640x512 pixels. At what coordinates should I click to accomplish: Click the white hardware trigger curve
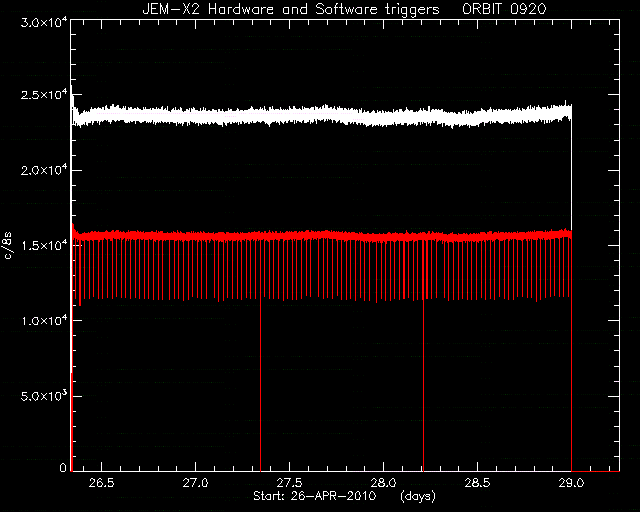[x=321, y=116]
